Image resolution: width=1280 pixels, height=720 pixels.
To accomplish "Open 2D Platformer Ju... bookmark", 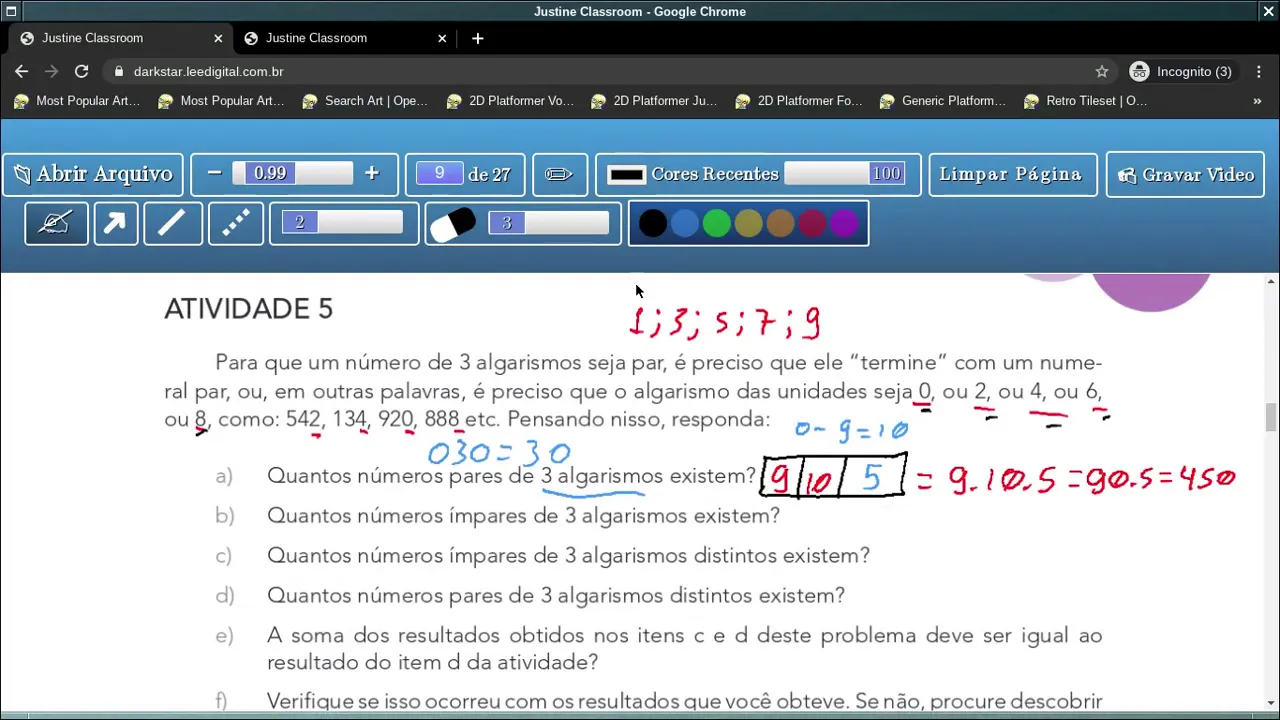I will point(653,101).
